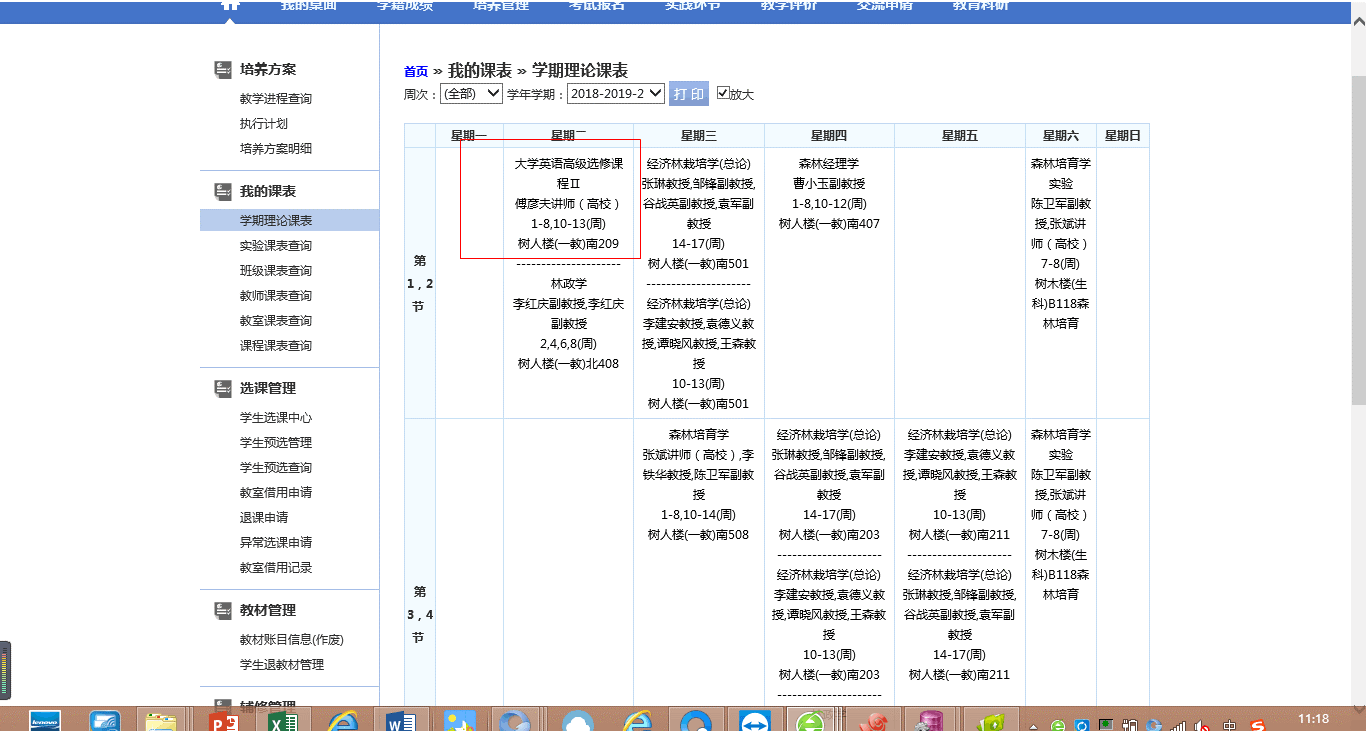Screen dimensions: 1366x731
Task: Open TeamViewer from the taskbar
Action: (x=753, y=720)
